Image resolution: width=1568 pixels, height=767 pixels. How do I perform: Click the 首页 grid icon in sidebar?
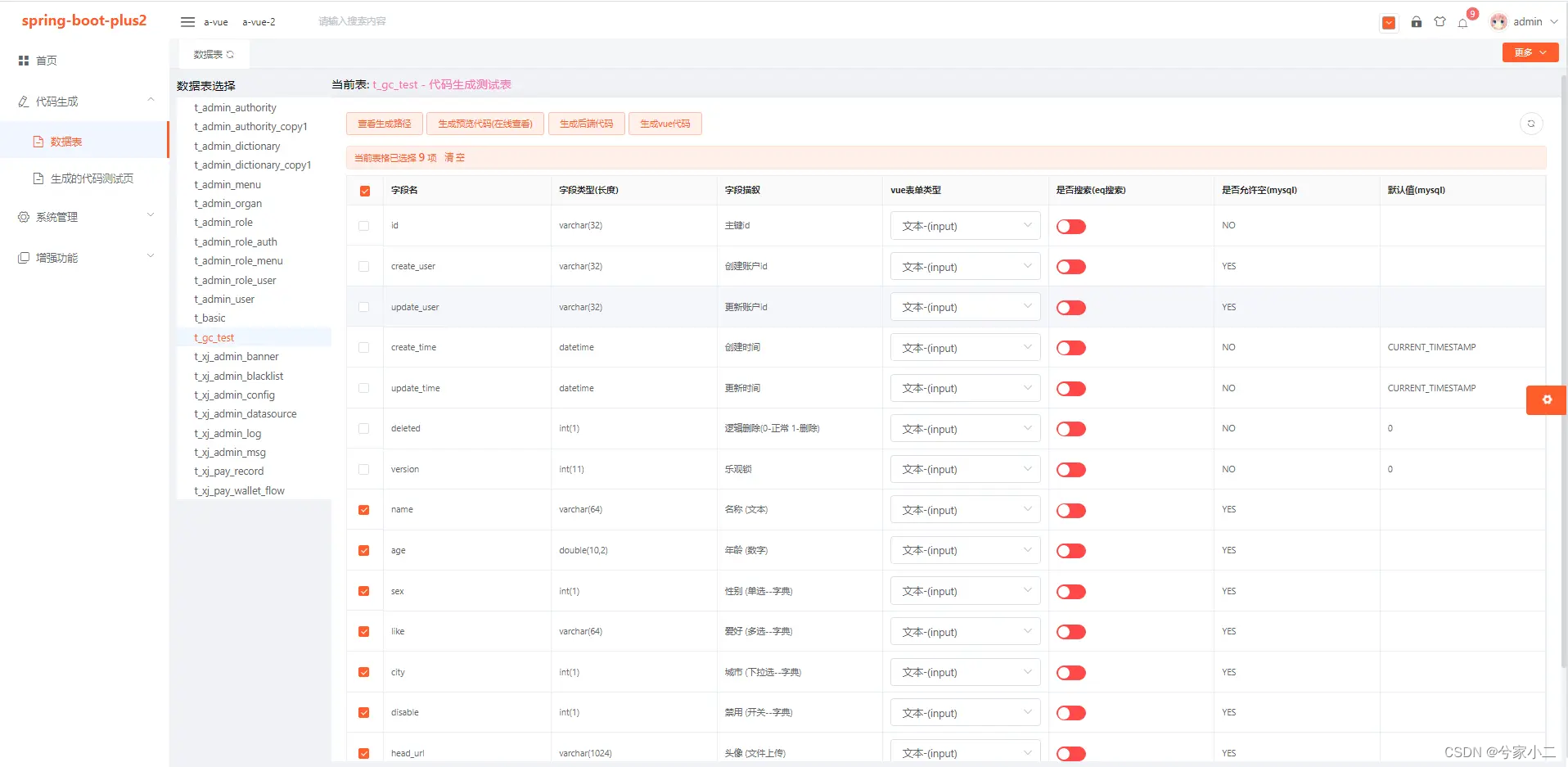click(24, 61)
